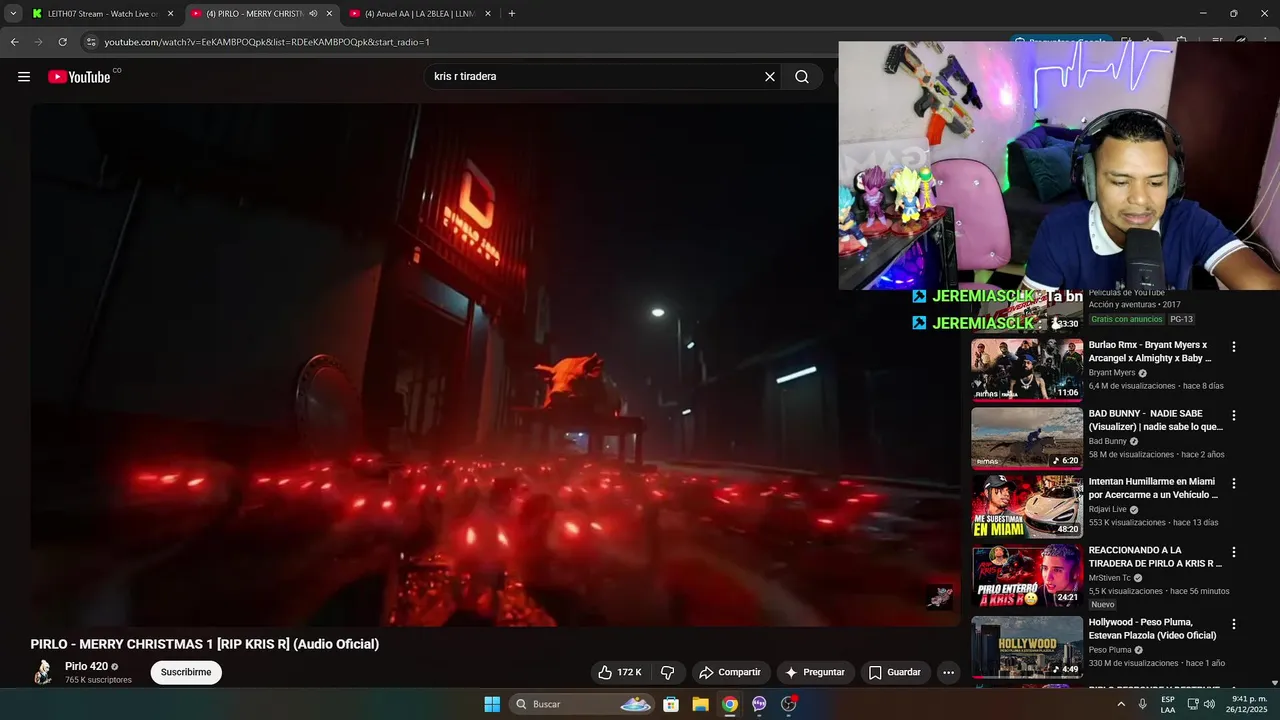
Task: Open the clock showing 9:41 p. m.
Action: (x=1248, y=704)
